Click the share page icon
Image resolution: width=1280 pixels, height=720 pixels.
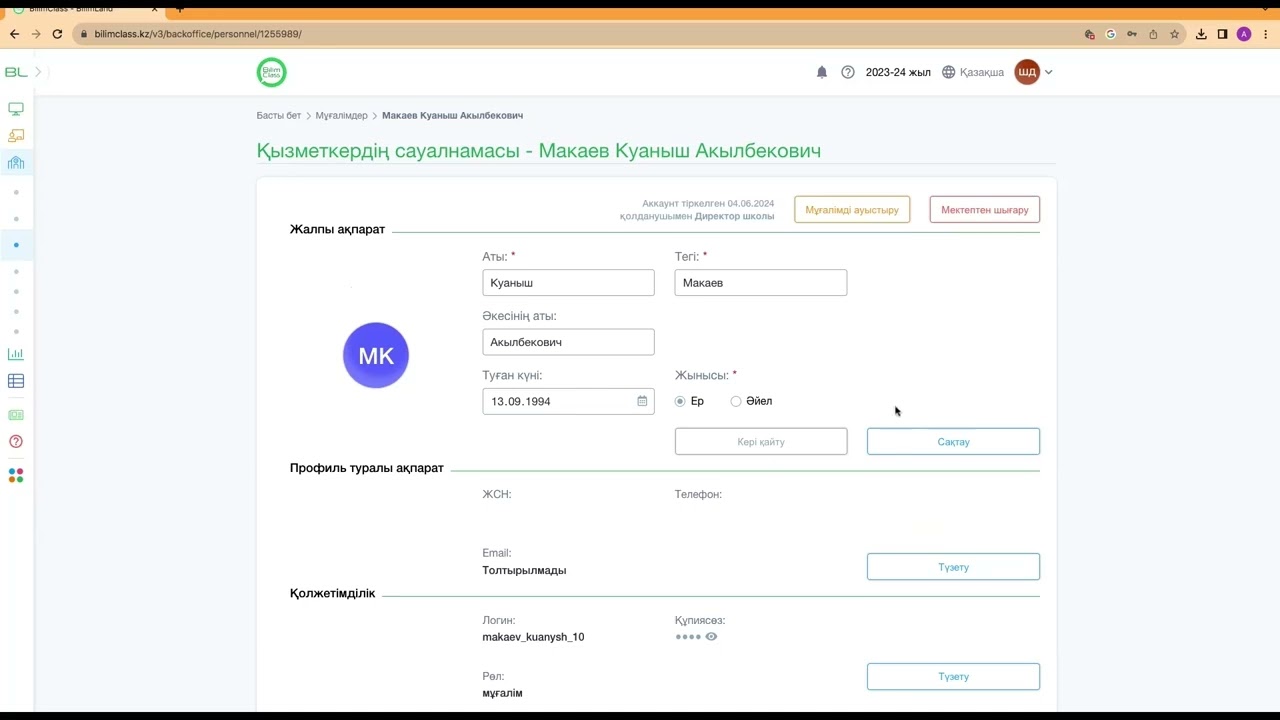click(1153, 34)
